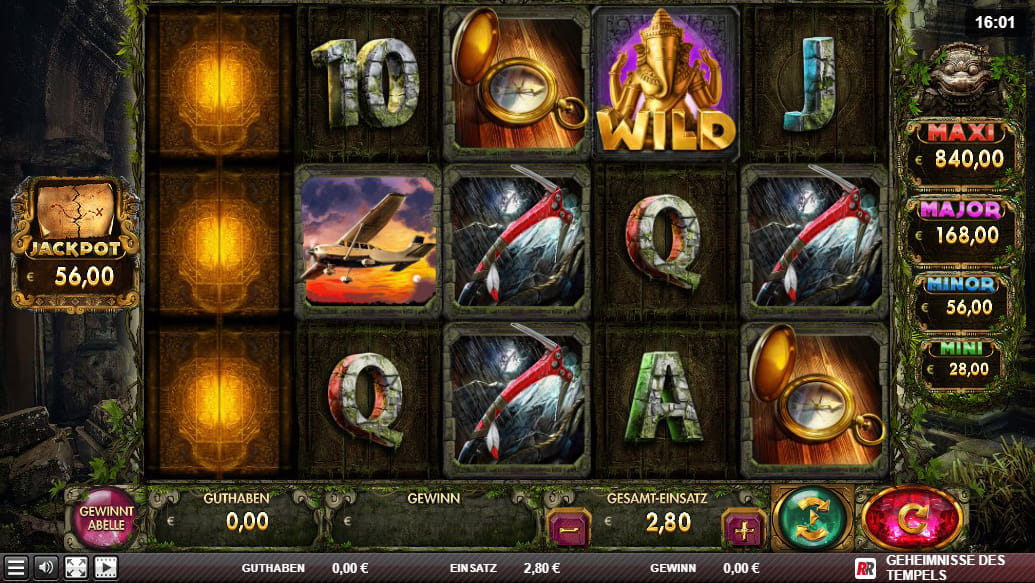Viewport: 1035px width, 583px height.
Task: Open the Gewinntabelle paytable button
Action: pyautogui.click(x=106, y=518)
